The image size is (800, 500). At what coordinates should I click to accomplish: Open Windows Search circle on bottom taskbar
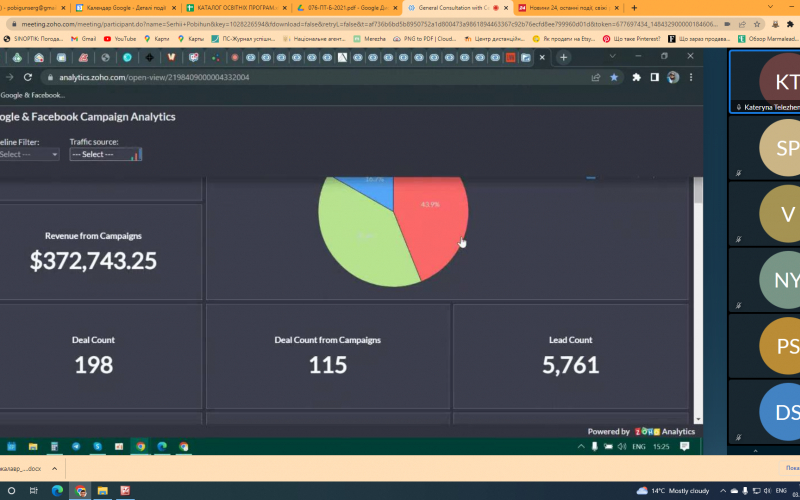coord(11,491)
